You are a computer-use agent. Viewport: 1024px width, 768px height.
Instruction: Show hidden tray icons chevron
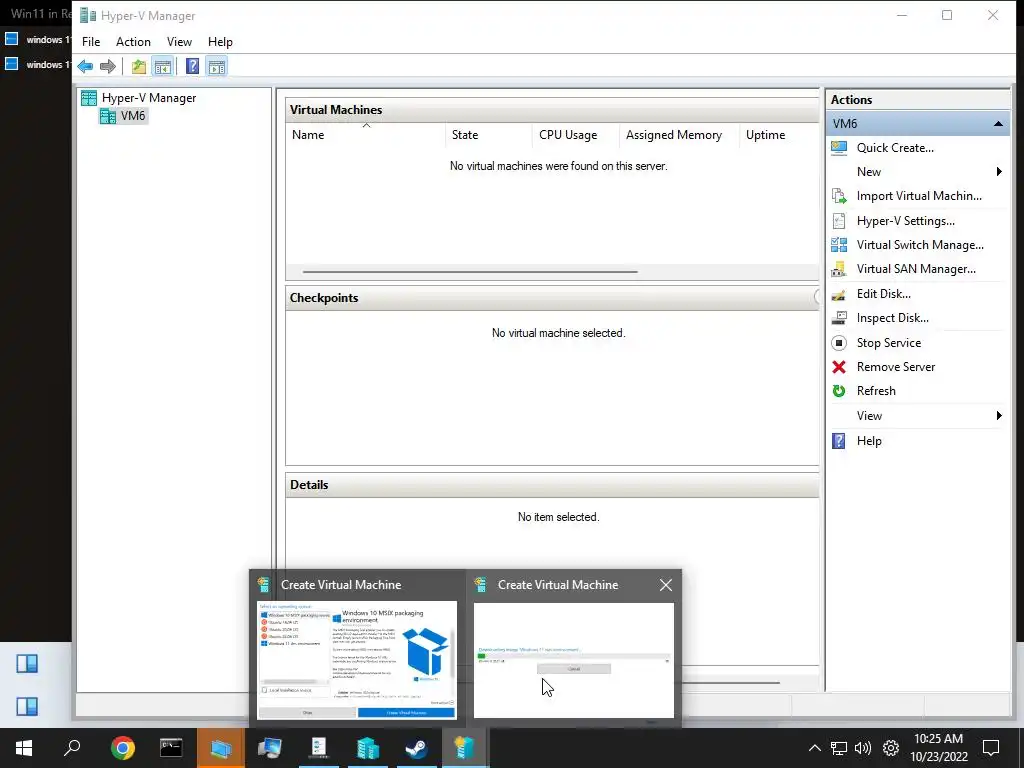click(x=814, y=748)
